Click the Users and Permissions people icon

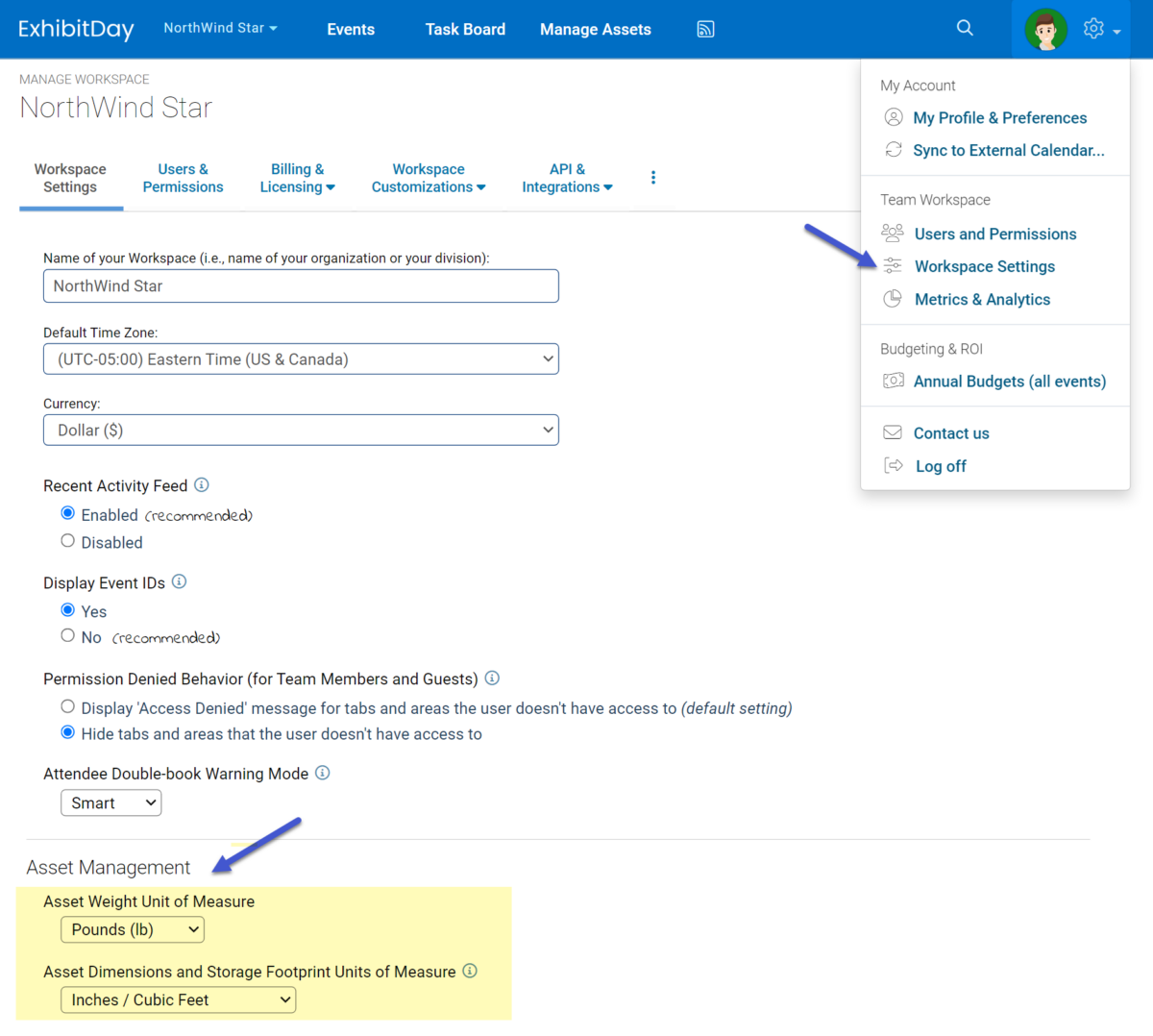click(x=893, y=234)
